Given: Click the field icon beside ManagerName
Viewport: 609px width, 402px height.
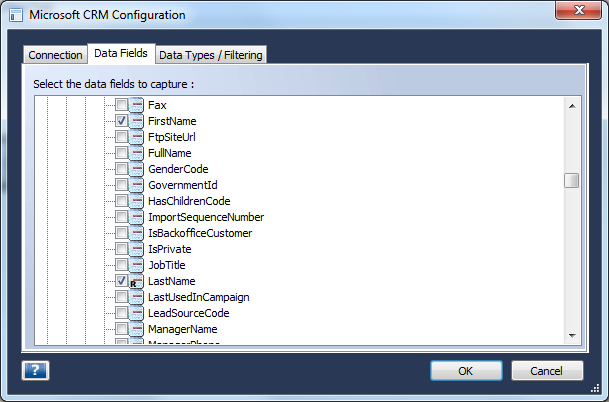Looking at the screenshot, I should (x=136, y=329).
